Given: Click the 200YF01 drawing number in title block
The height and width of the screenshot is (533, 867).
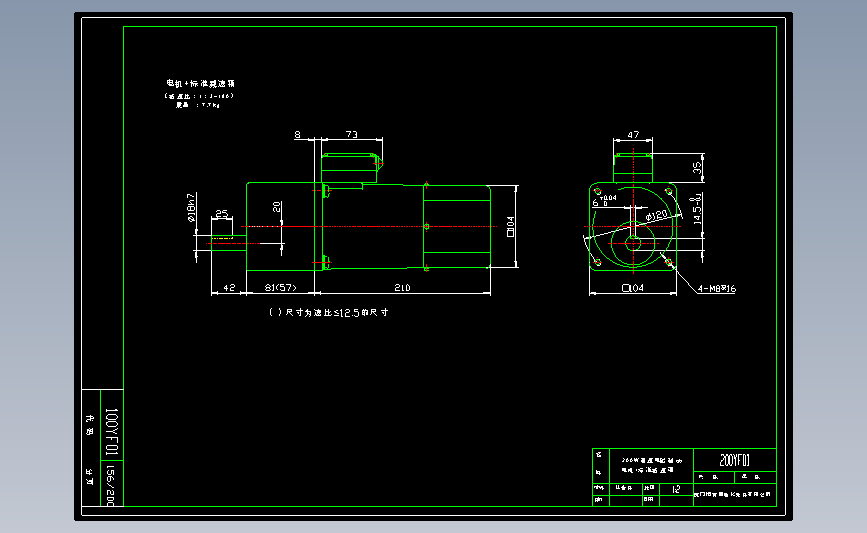Looking at the screenshot, I should (x=734, y=460).
